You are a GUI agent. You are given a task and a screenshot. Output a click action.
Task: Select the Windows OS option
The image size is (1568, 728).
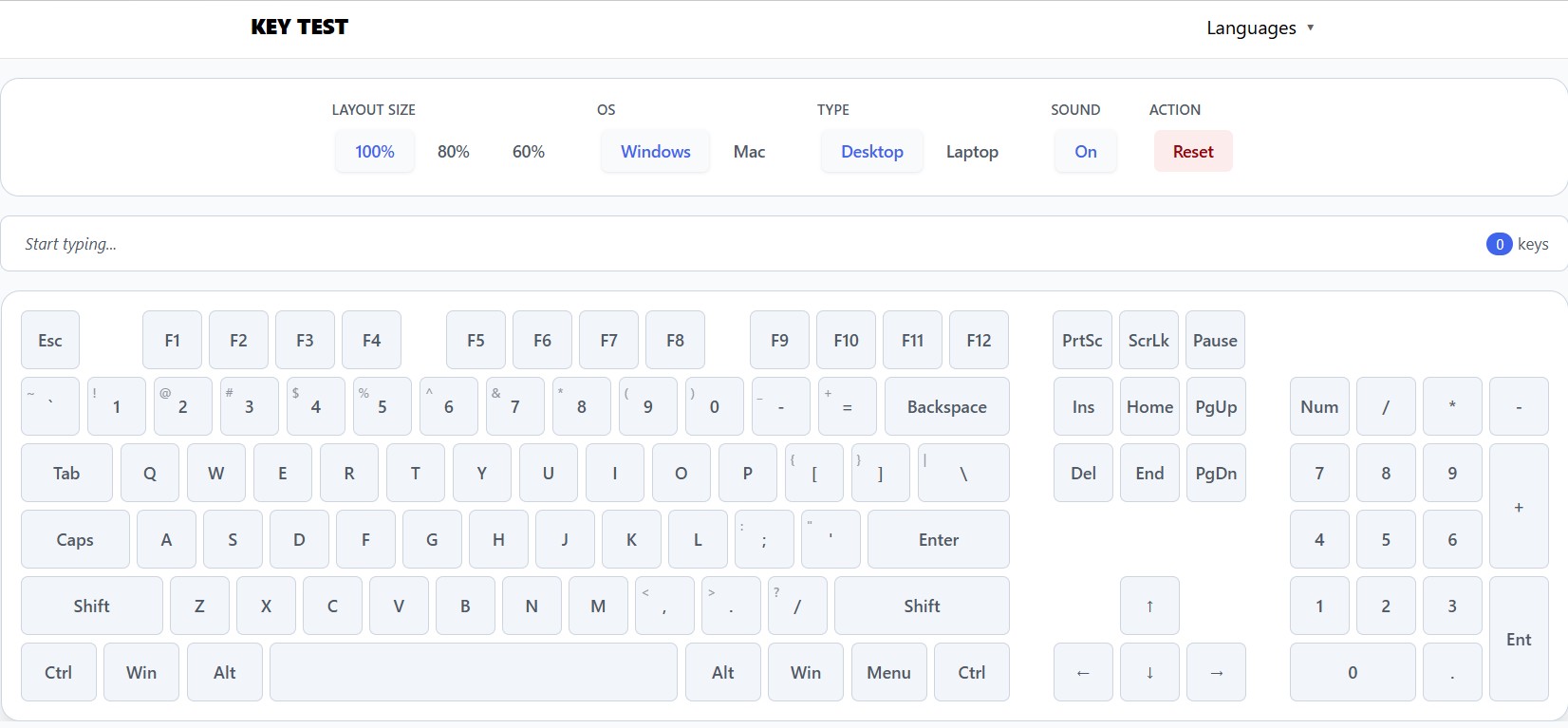pos(655,152)
